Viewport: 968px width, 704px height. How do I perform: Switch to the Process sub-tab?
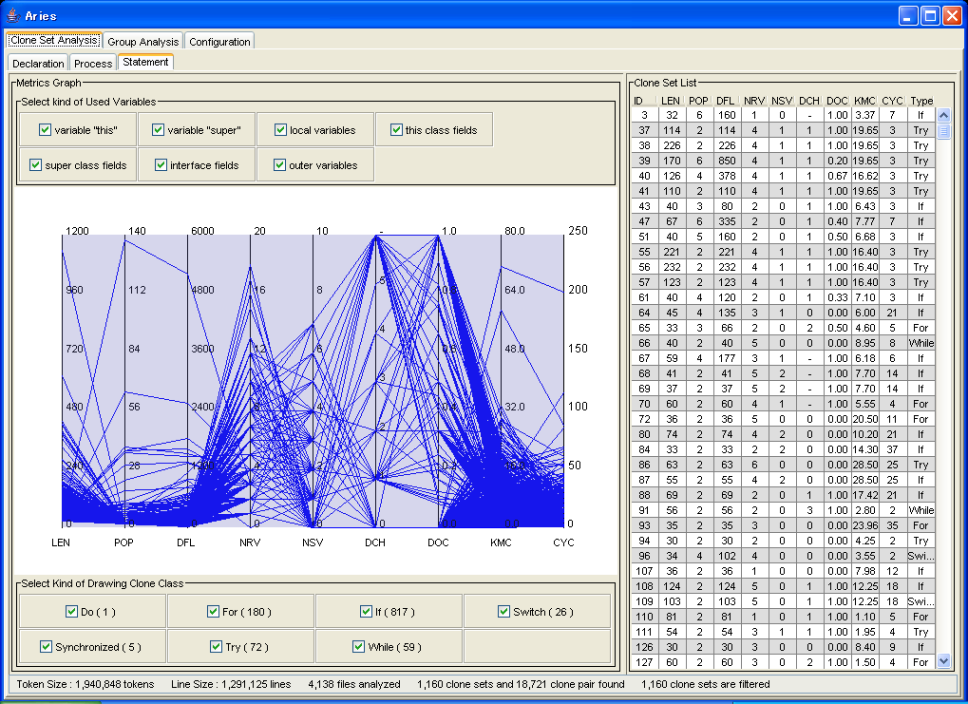click(94, 63)
